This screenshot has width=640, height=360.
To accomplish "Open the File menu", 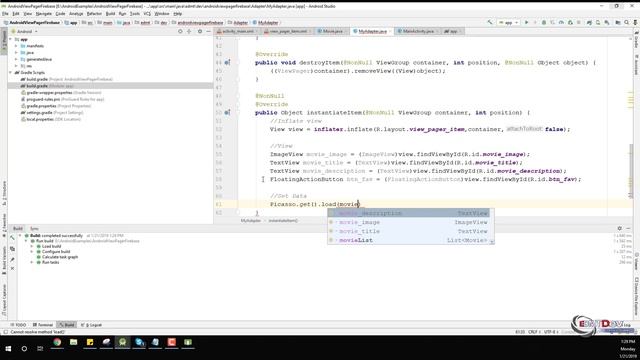I will [5, 13].
